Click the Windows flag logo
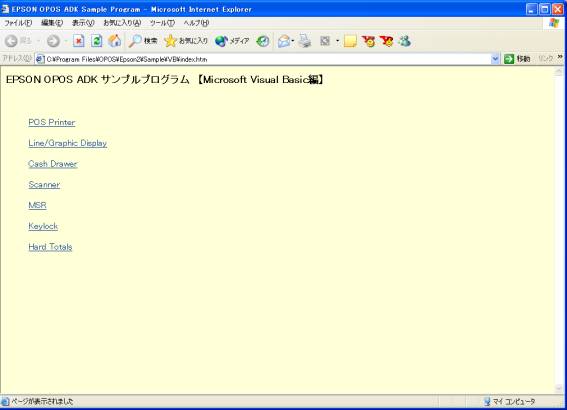Screen dimensions: 567x410 pyautogui.click(x=554, y=24)
